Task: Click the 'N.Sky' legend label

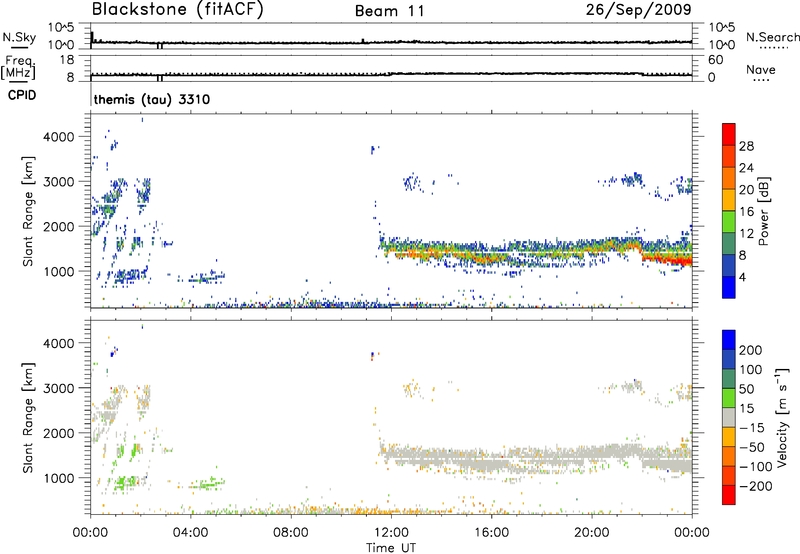Action: point(19,37)
